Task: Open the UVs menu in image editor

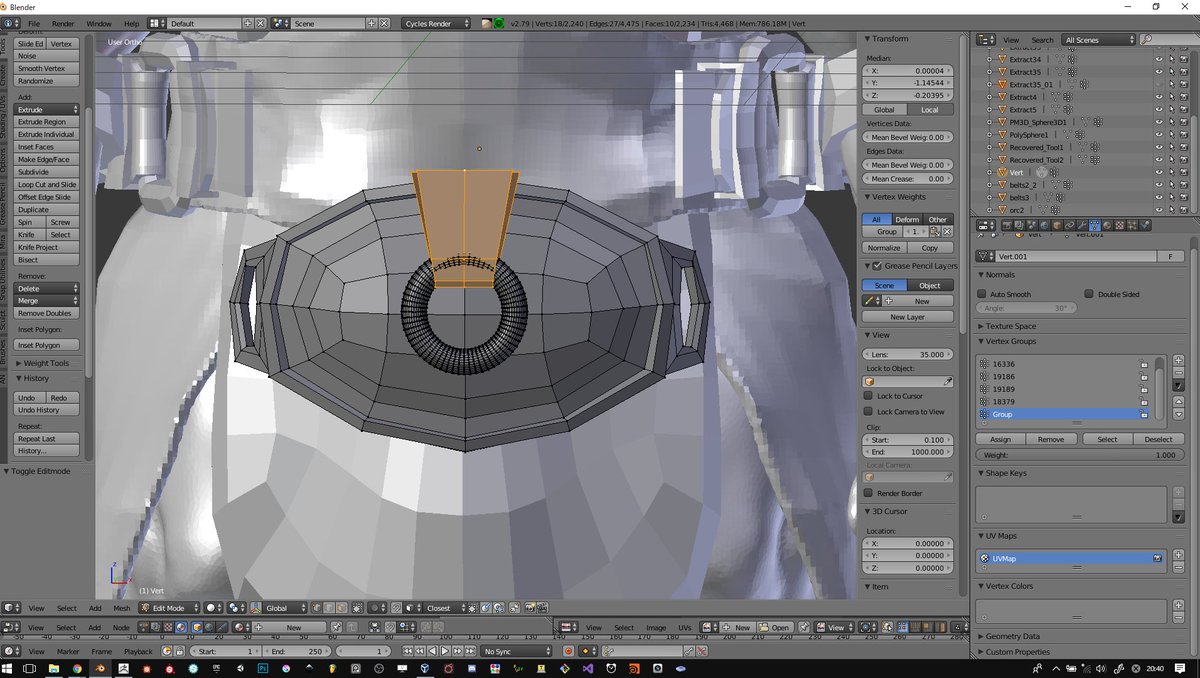Action: [x=685, y=627]
